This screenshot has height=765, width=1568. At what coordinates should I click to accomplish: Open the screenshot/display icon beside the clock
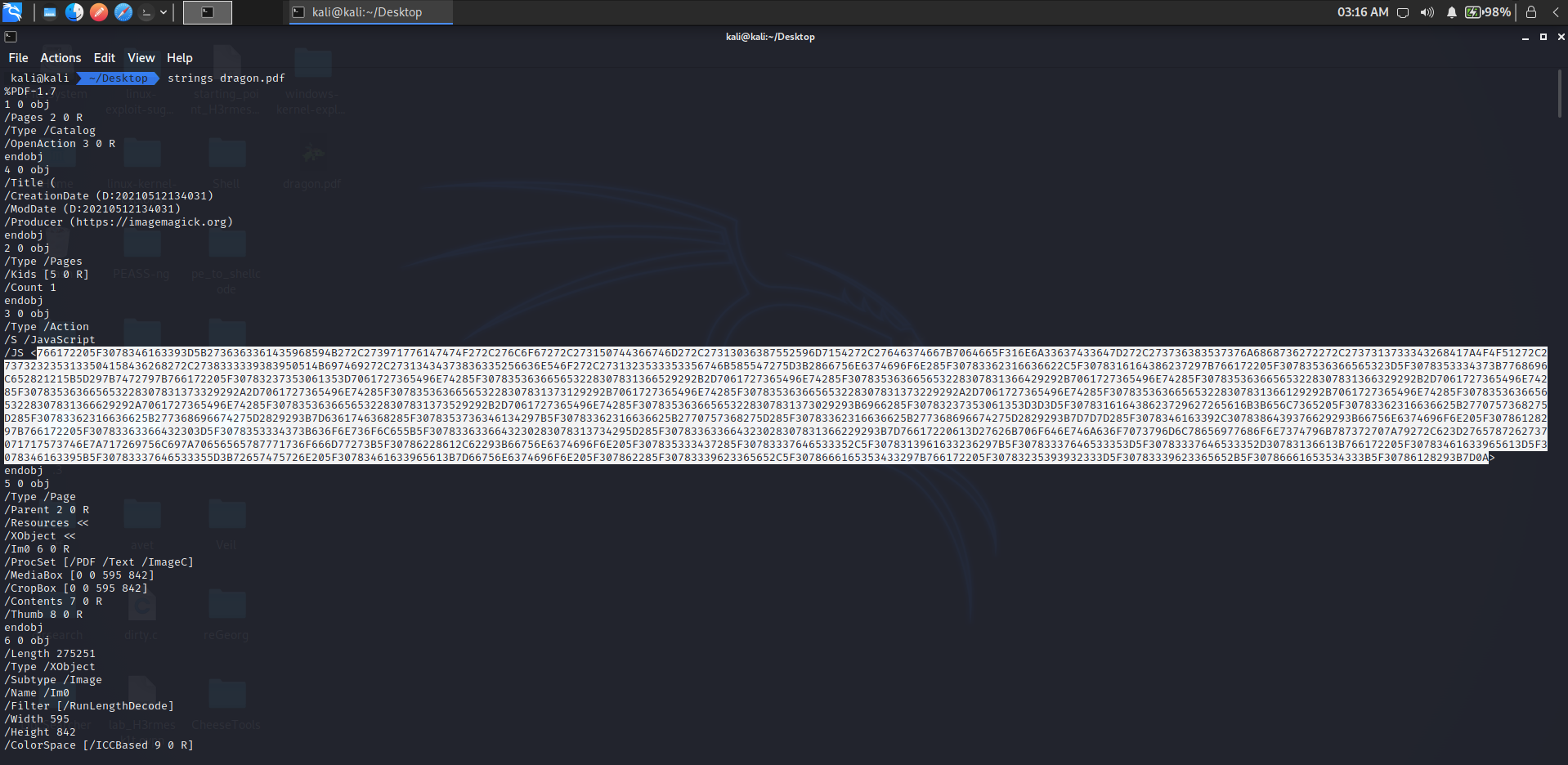coord(1403,12)
